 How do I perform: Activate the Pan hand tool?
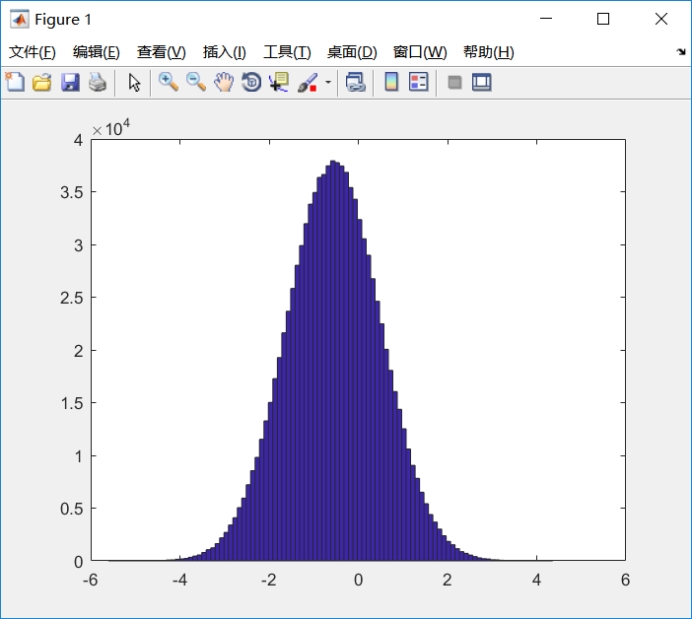(x=223, y=82)
